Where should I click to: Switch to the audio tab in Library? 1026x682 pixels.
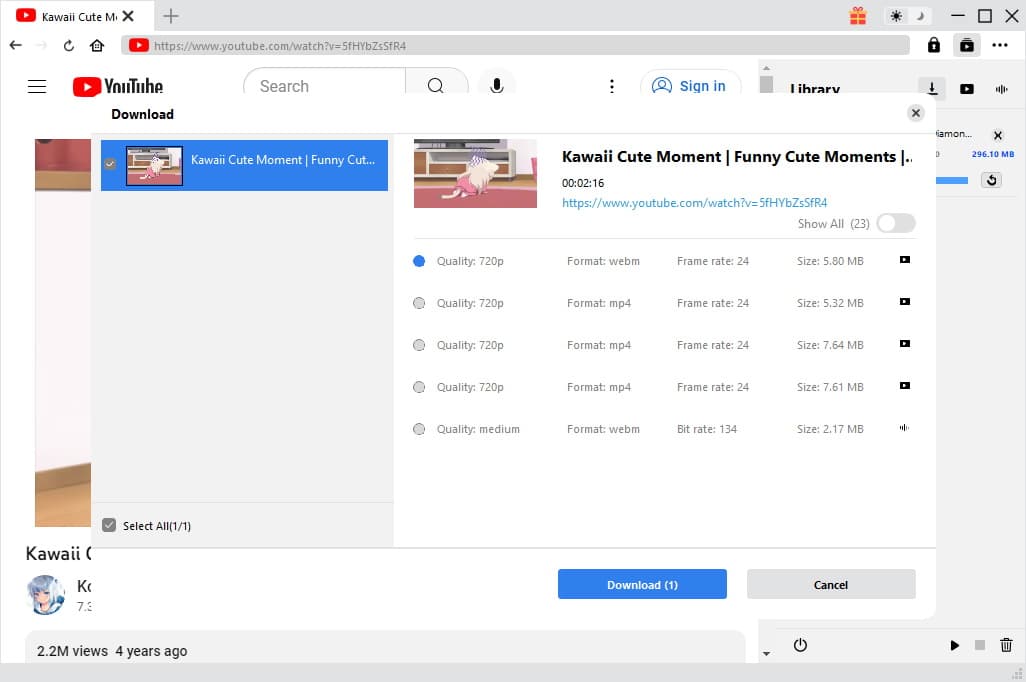click(x=1001, y=89)
